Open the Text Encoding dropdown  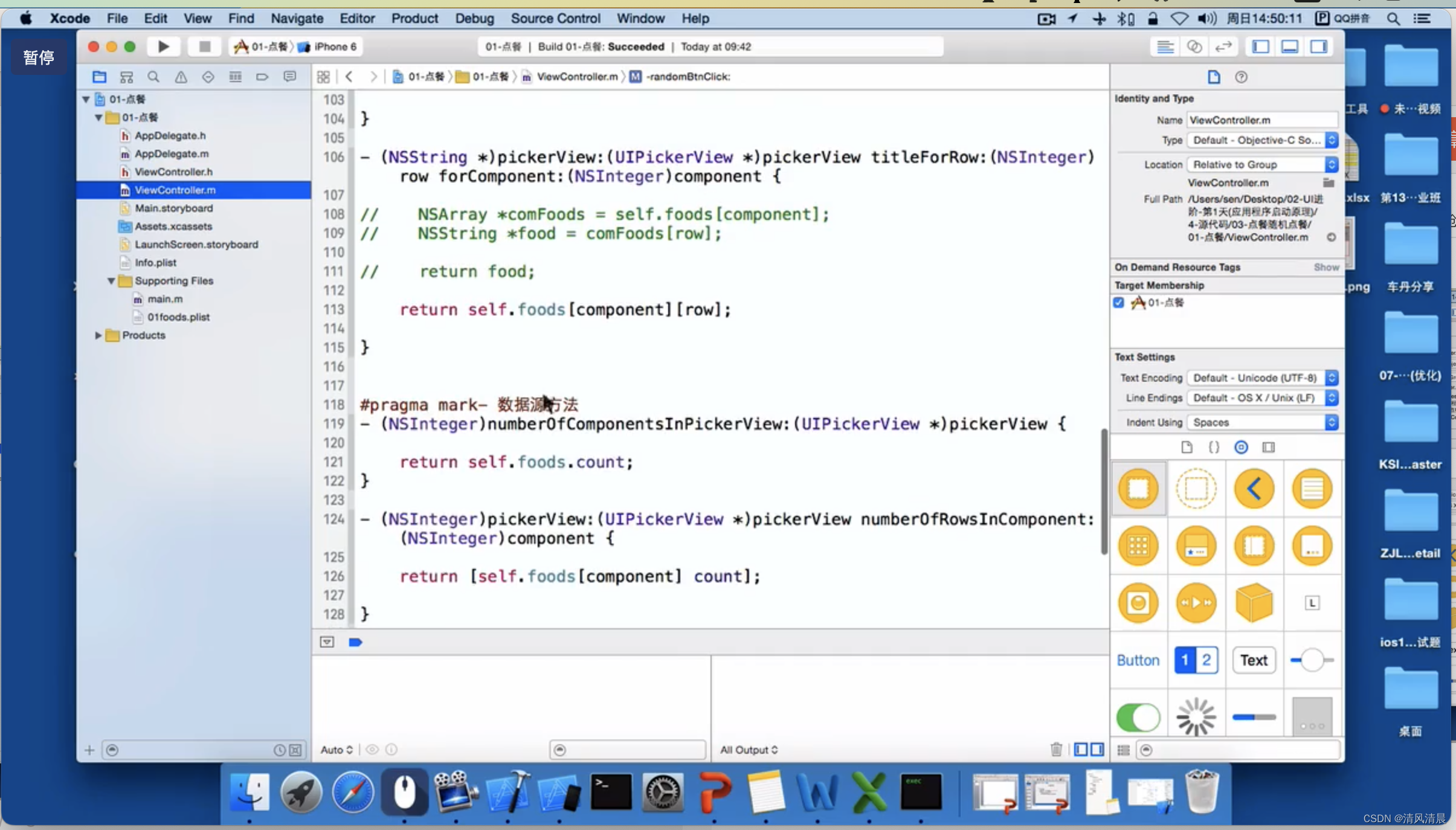pyautogui.click(x=1263, y=378)
